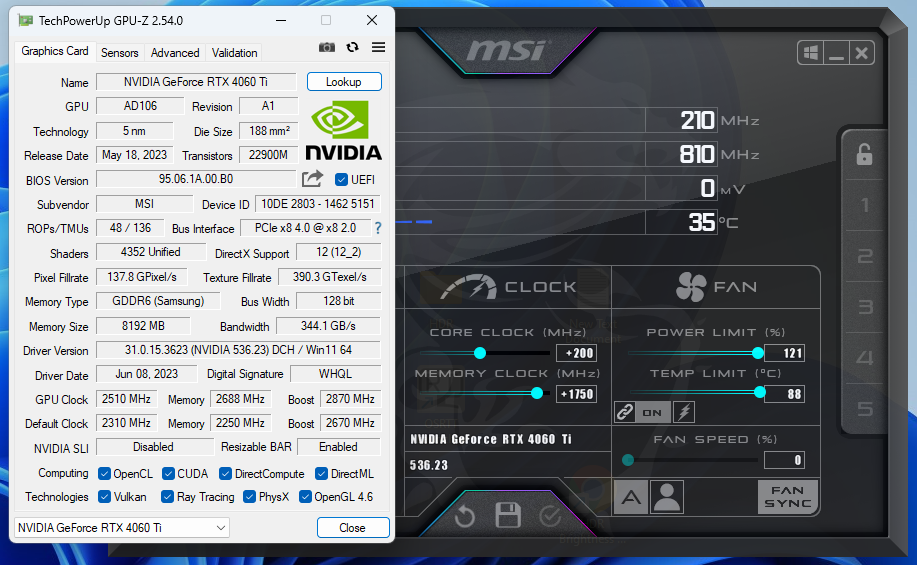The image size is (917, 565).
Task: Toggle the OpenGL 4.6 checkbox
Action: point(305,497)
